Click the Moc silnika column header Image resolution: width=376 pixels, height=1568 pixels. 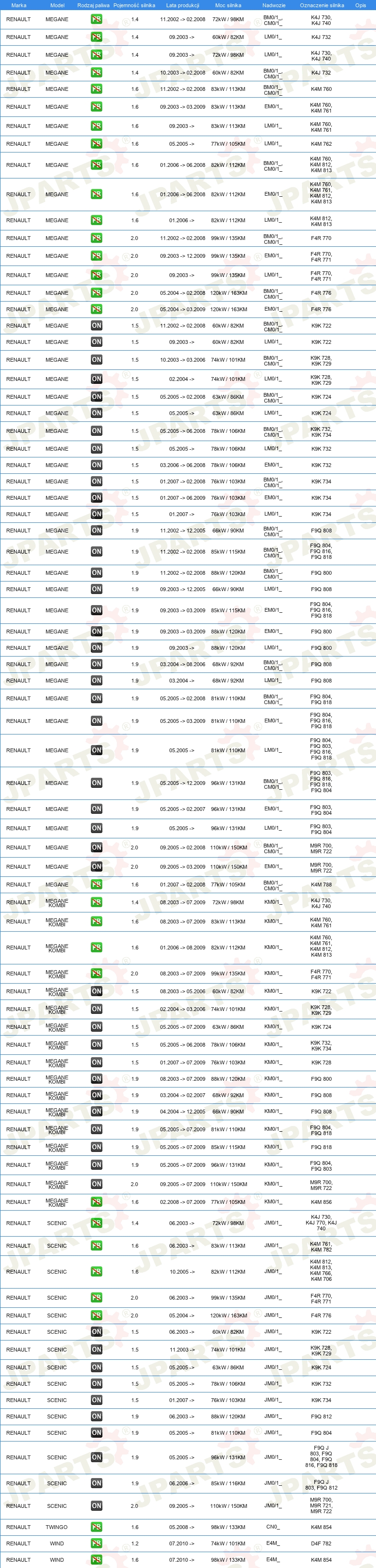click(x=228, y=5)
